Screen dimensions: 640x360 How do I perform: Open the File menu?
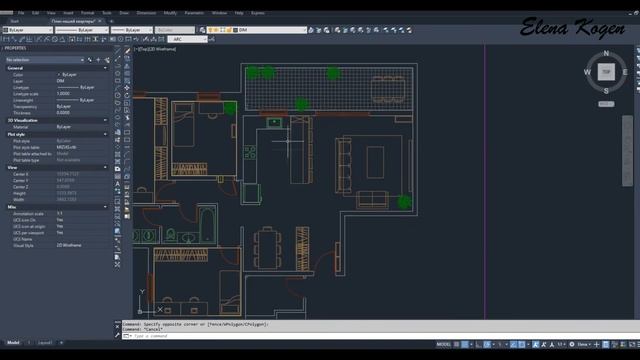click(21, 13)
